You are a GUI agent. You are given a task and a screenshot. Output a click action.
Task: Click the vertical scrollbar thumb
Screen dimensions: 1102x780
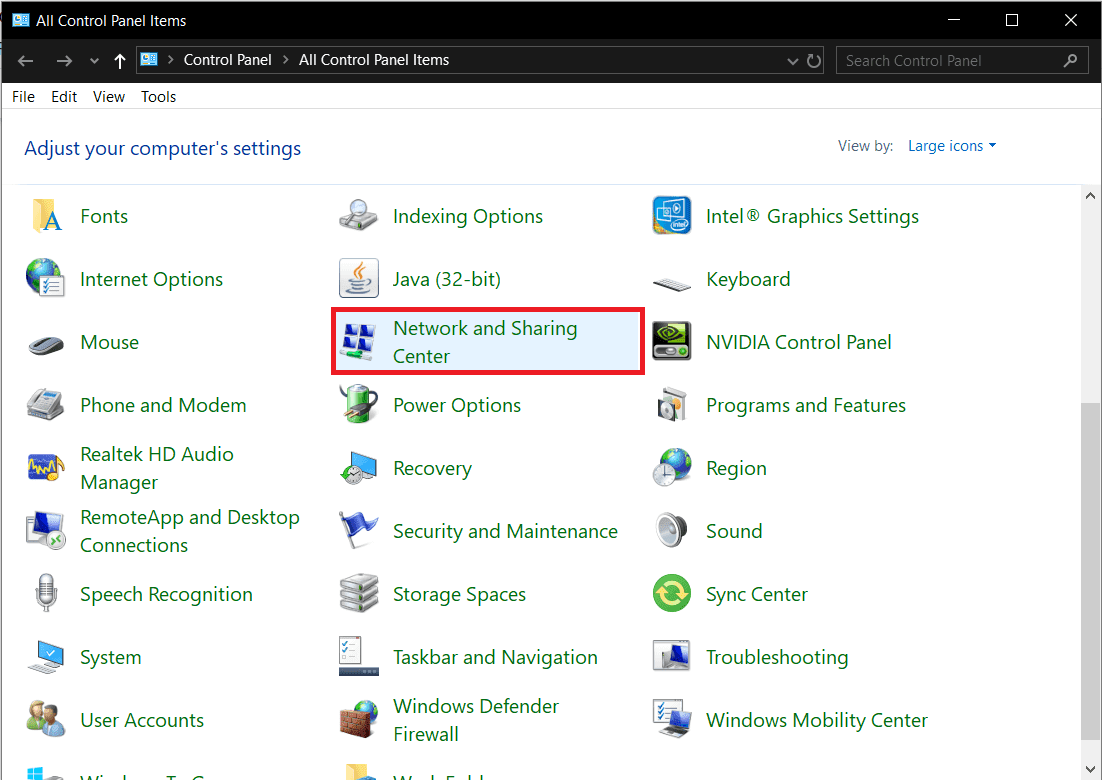click(x=1090, y=570)
